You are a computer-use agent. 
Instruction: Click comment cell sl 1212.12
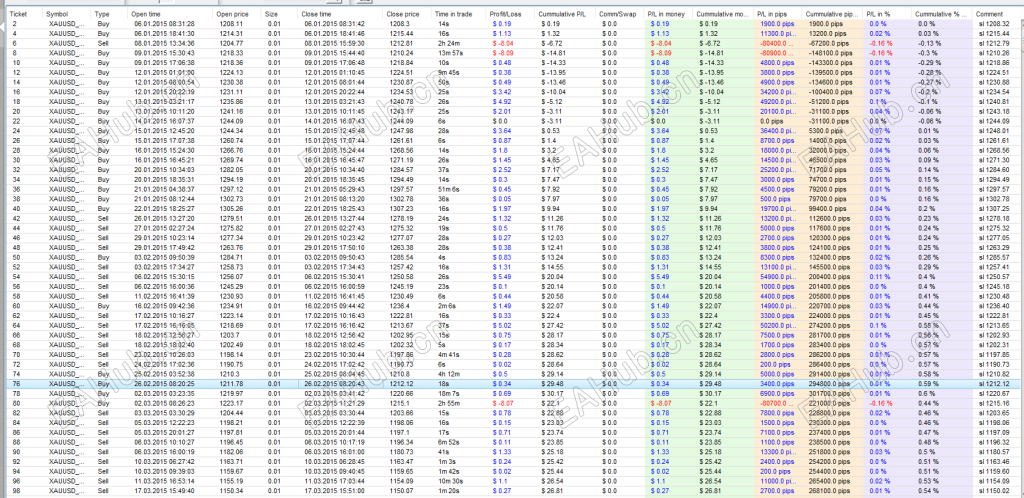[992, 384]
